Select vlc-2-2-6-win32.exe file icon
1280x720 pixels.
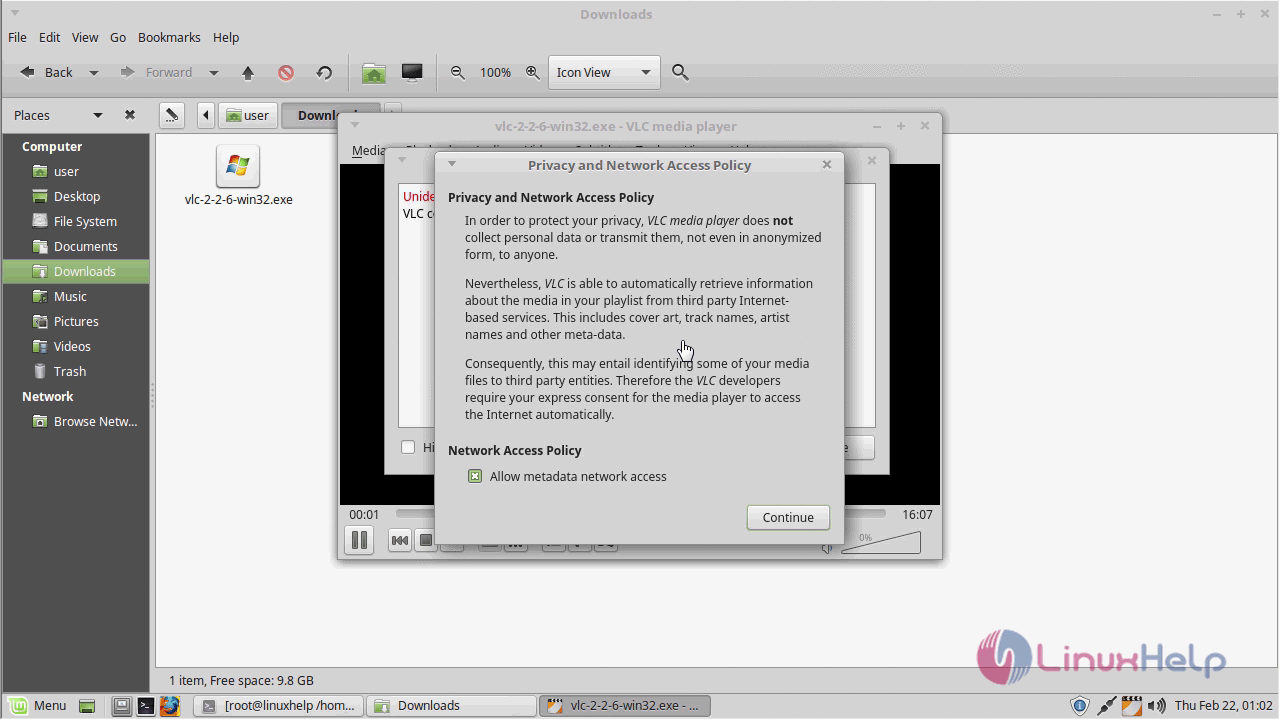(x=238, y=166)
